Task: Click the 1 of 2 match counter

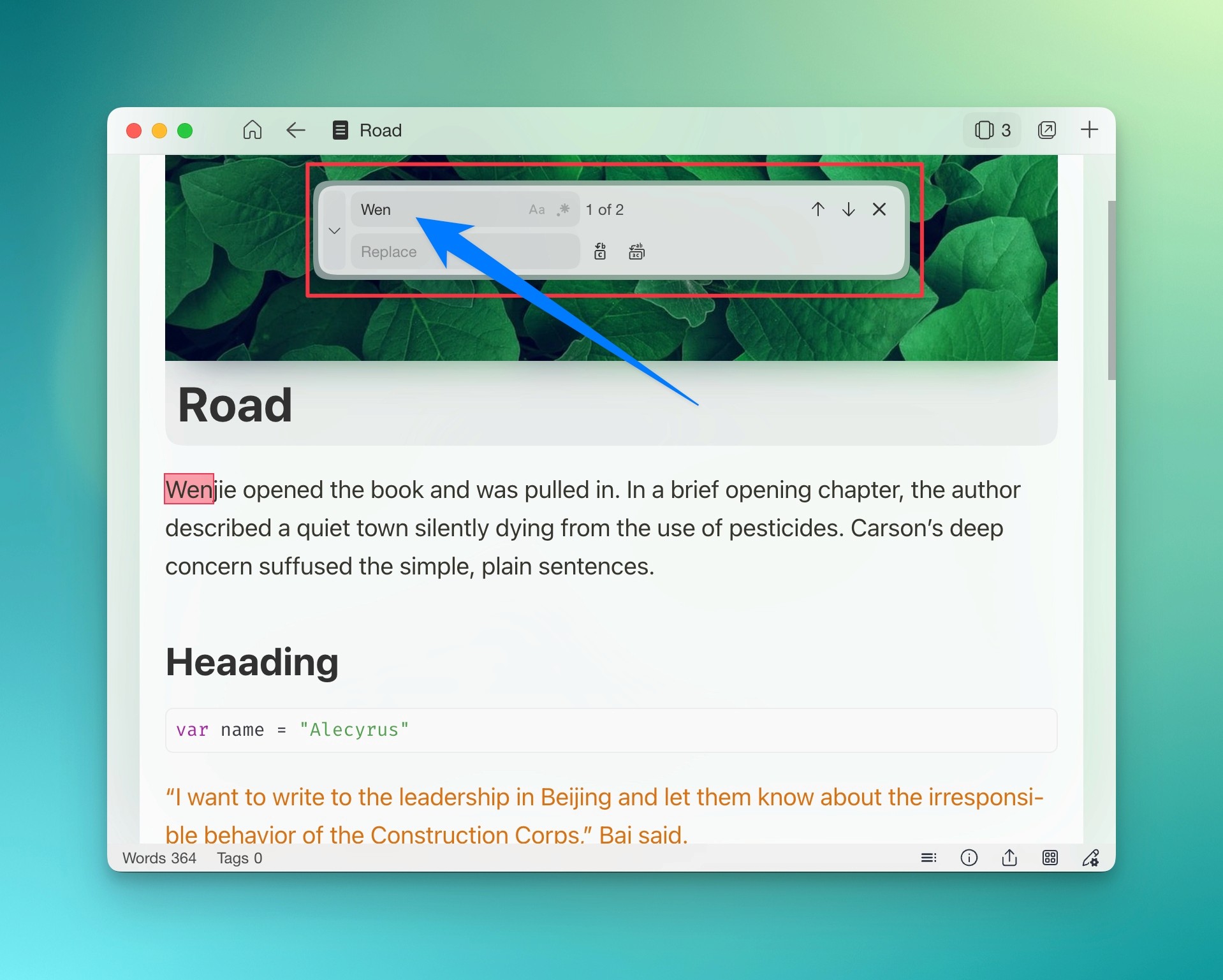Action: (604, 210)
